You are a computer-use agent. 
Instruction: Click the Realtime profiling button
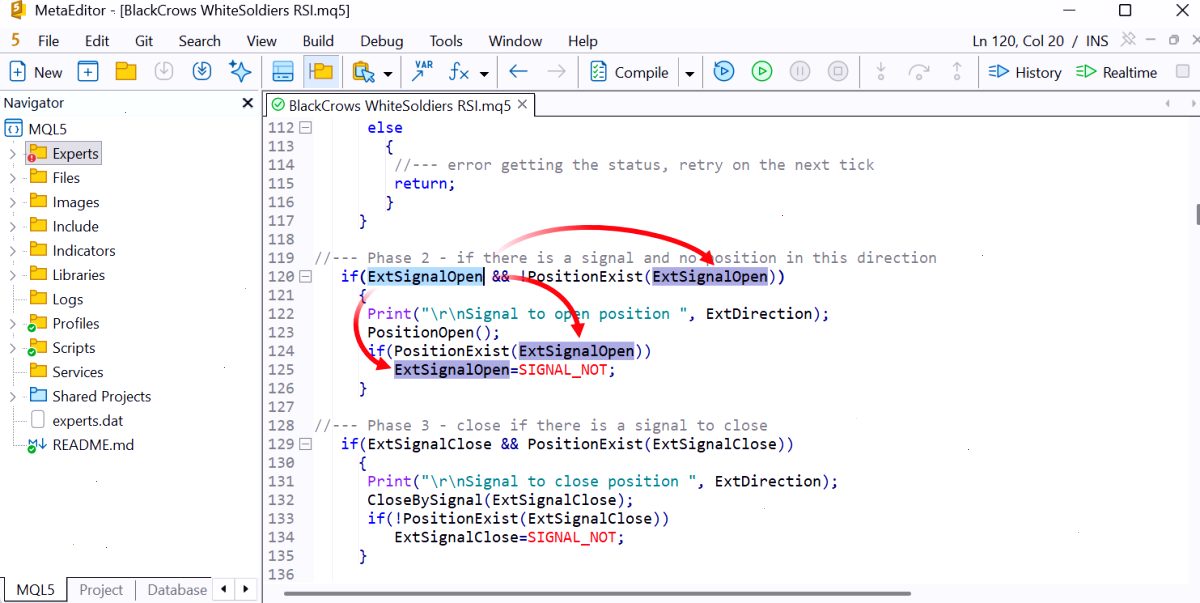pyautogui.click(x=1116, y=72)
